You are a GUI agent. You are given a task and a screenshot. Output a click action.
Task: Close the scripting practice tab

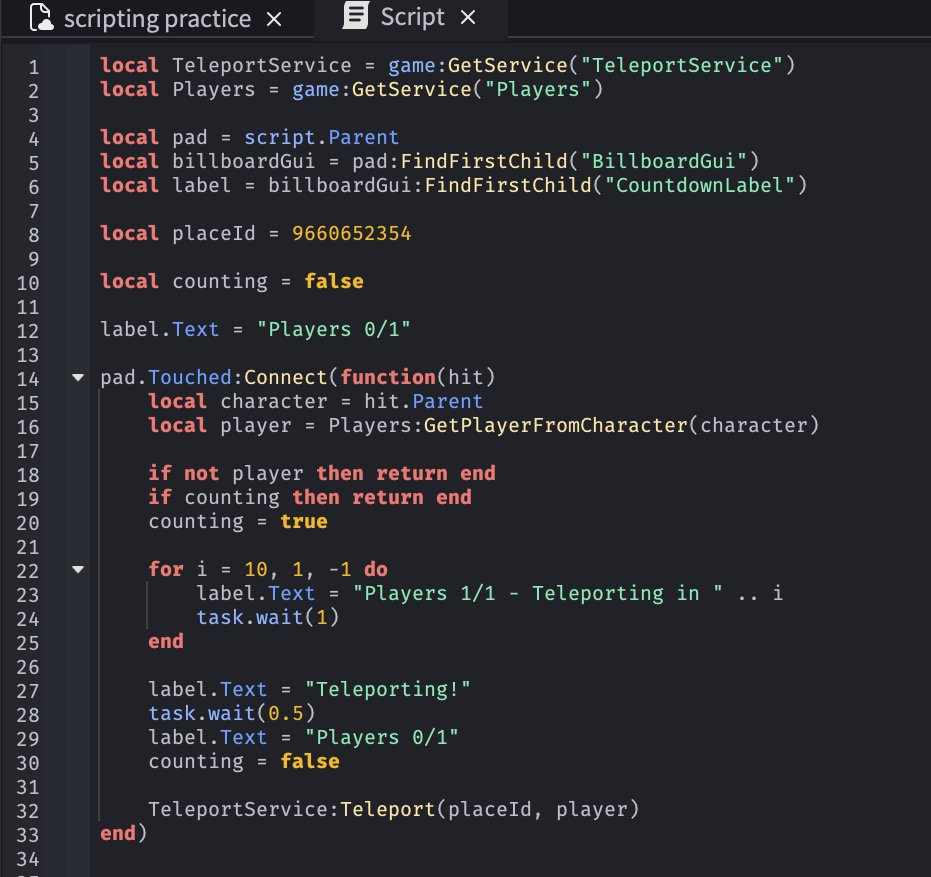tap(274, 20)
